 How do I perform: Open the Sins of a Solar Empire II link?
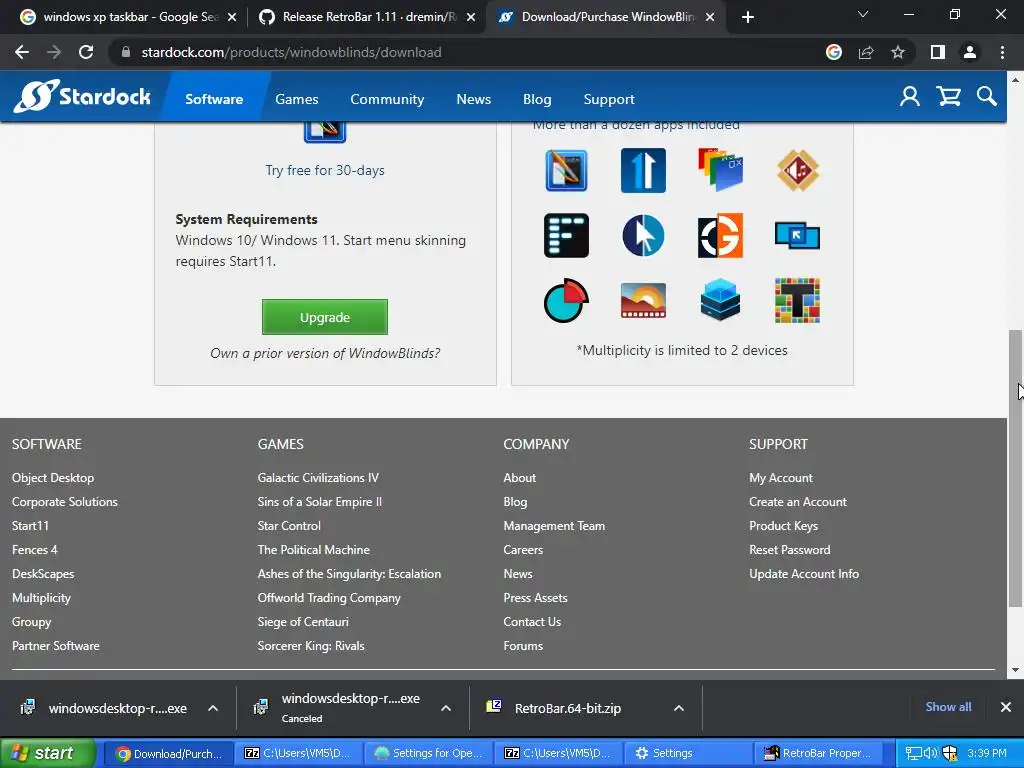coord(319,502)
